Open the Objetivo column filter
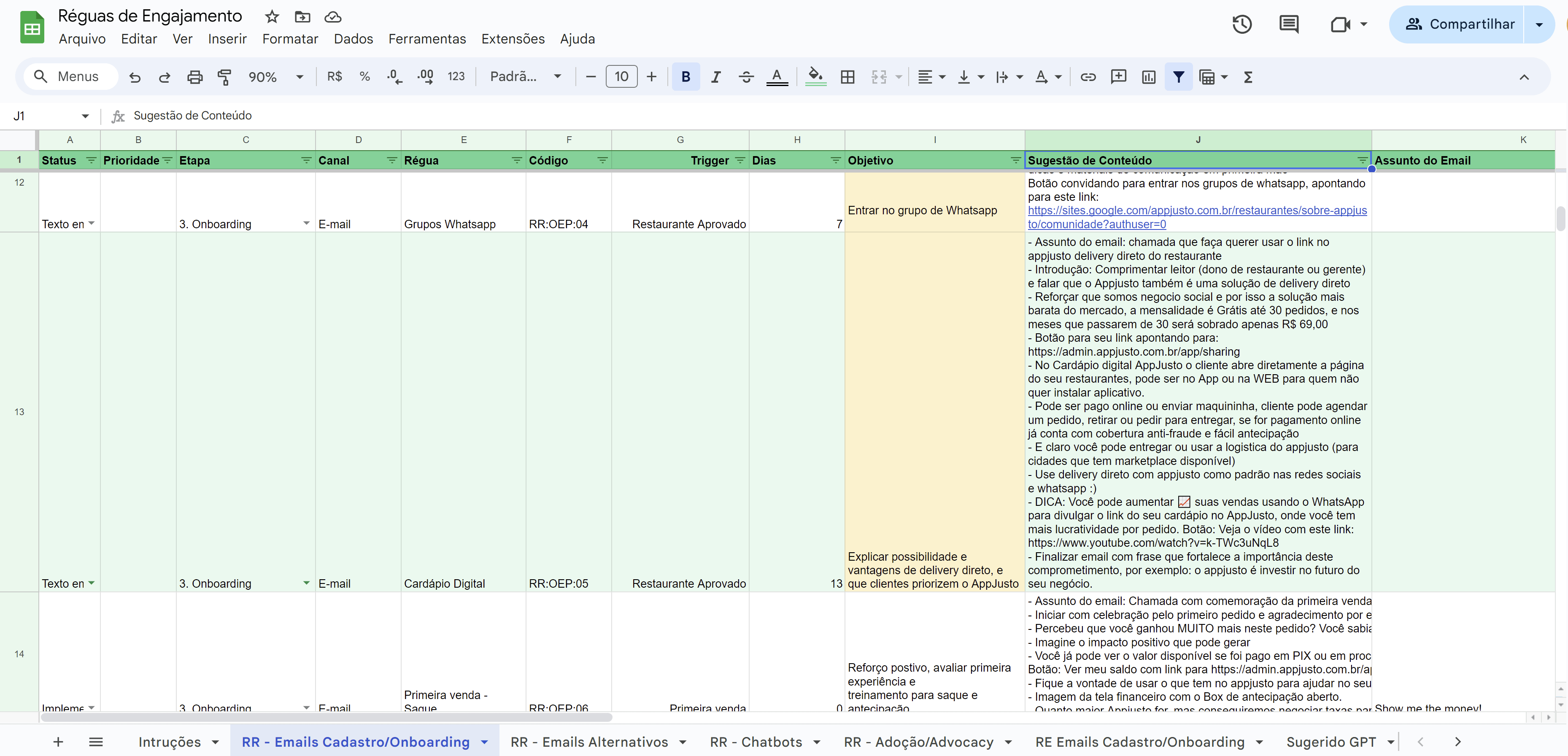Image resolution: width=1568 pixels, height=756 pixels. pyautogui.click(x=1015, y=160)
